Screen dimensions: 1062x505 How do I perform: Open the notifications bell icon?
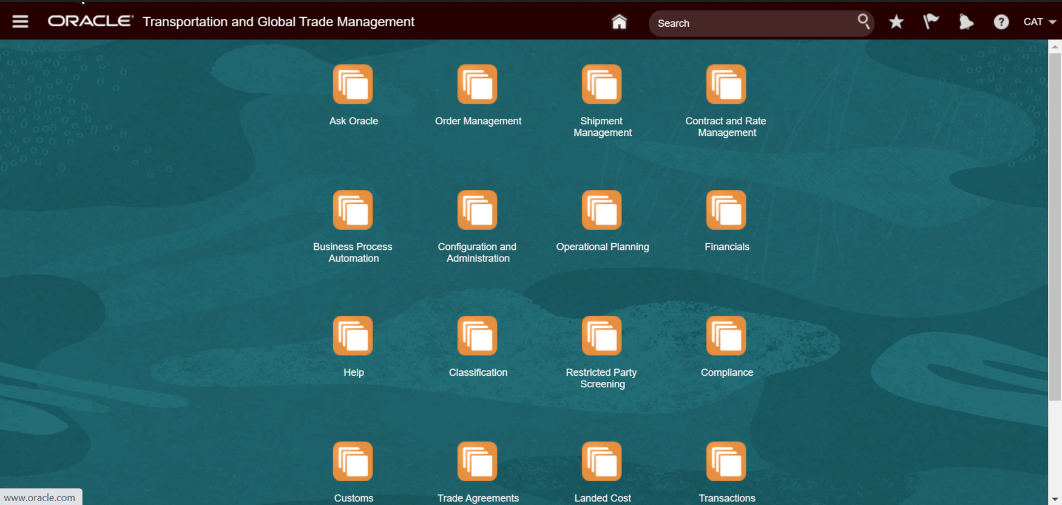pyautogui.click(x=966, y=22)
